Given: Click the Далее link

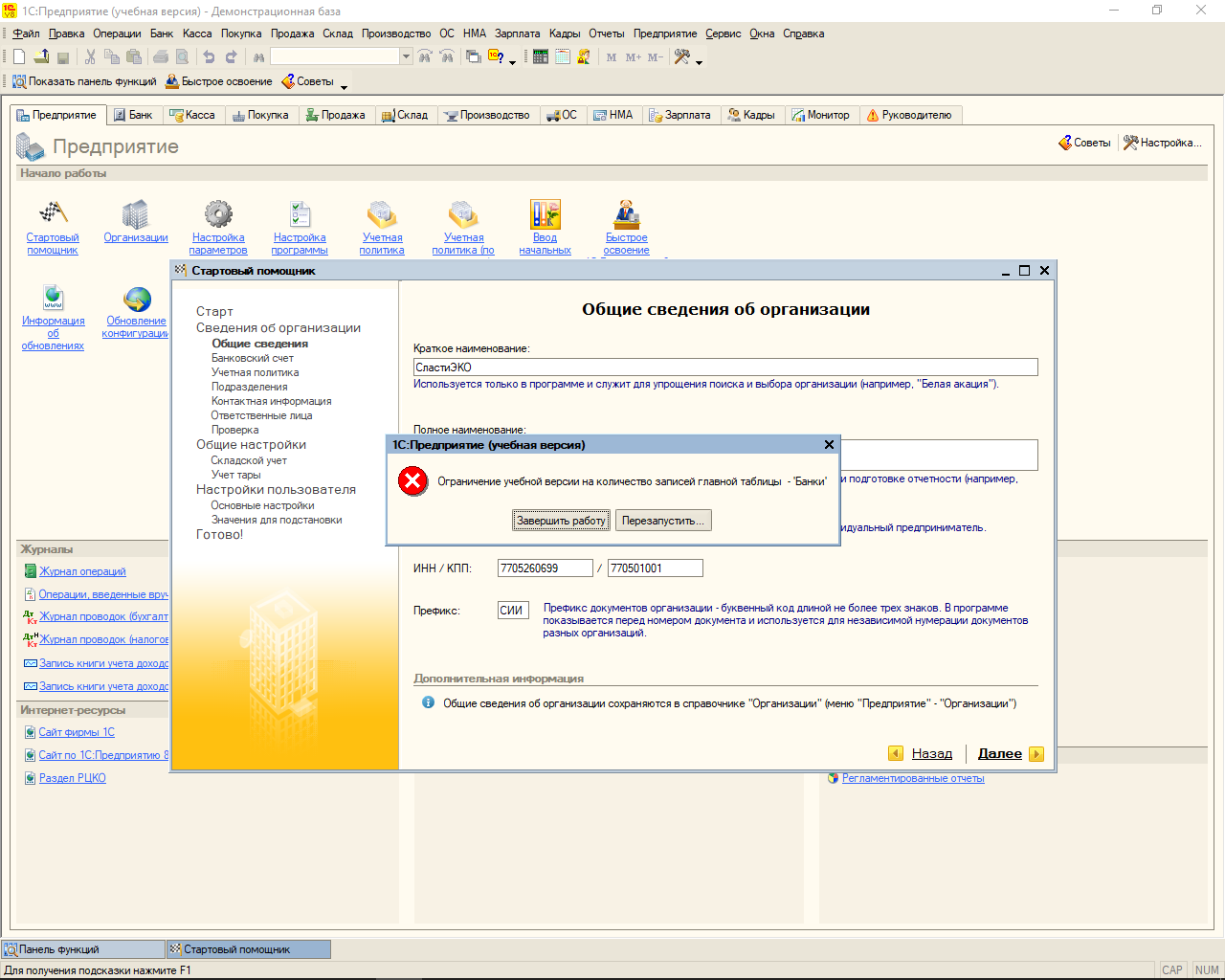Looking at the screenshot, I should click(x=1000, y=753).
